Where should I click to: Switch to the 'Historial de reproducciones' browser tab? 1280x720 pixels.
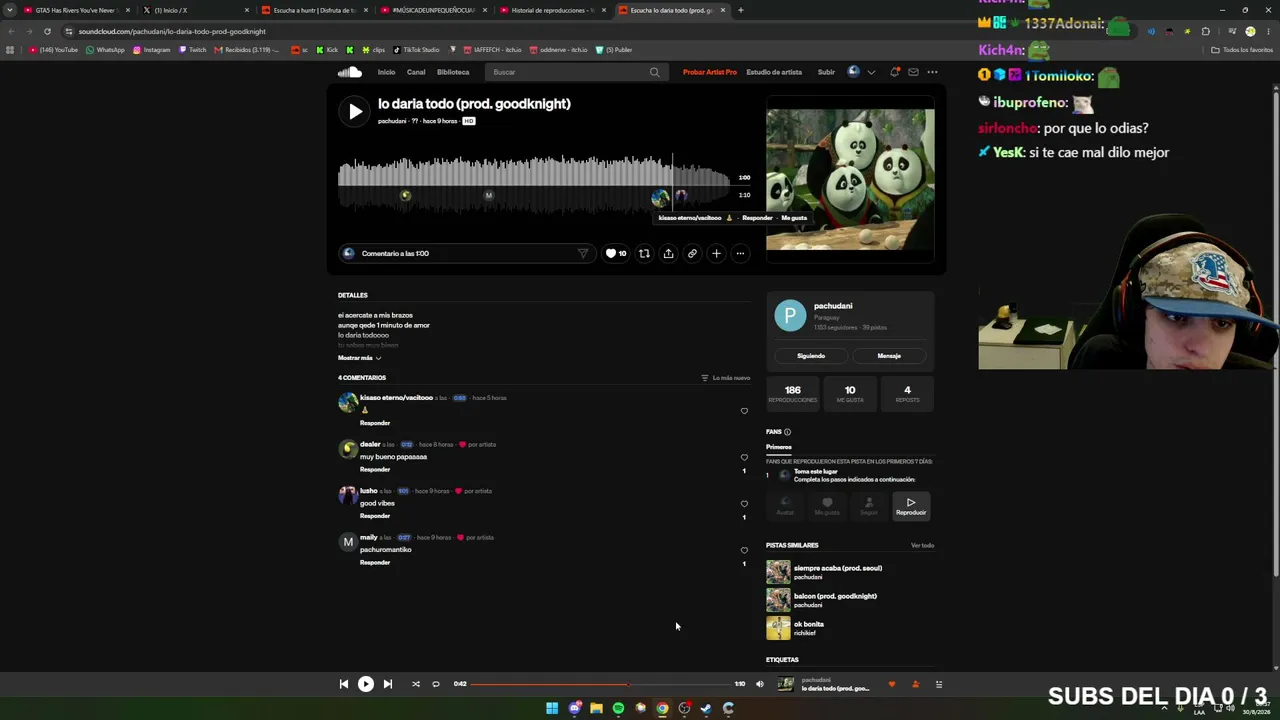[x=553, y=10]
